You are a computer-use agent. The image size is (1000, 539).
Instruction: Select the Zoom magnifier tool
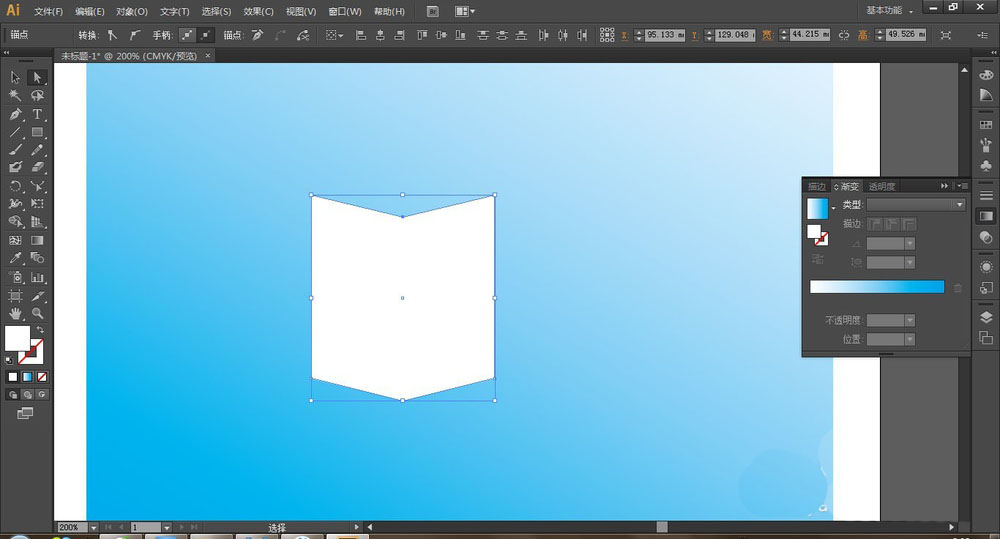click(x=37, y=313)
